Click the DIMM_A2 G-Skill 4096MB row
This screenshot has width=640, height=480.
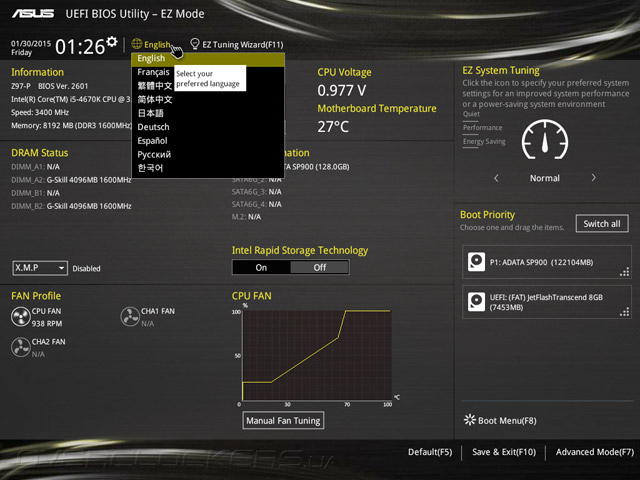(x=71, y=180)
